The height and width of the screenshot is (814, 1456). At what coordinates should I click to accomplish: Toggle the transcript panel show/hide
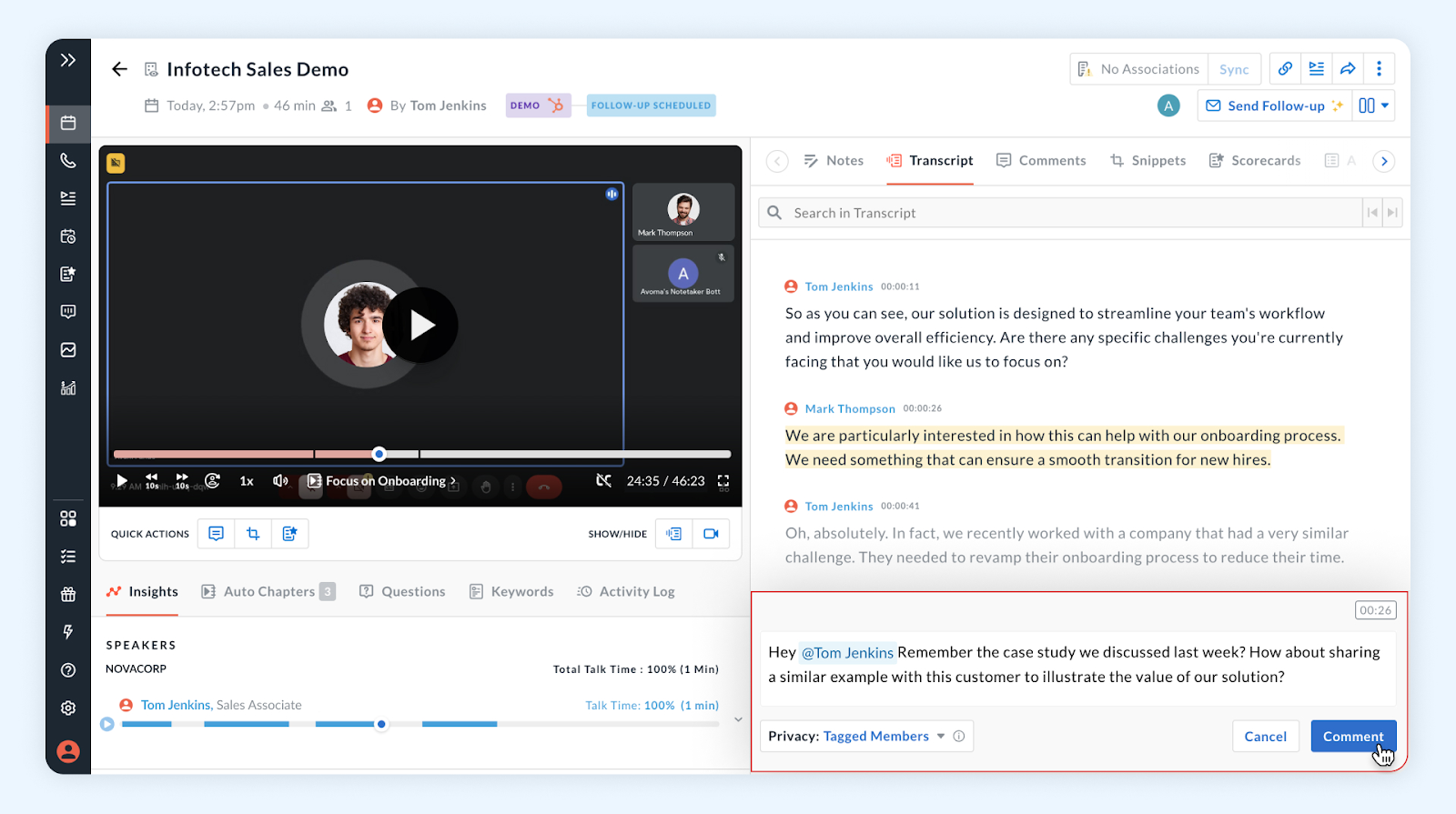tap(674, 534)
